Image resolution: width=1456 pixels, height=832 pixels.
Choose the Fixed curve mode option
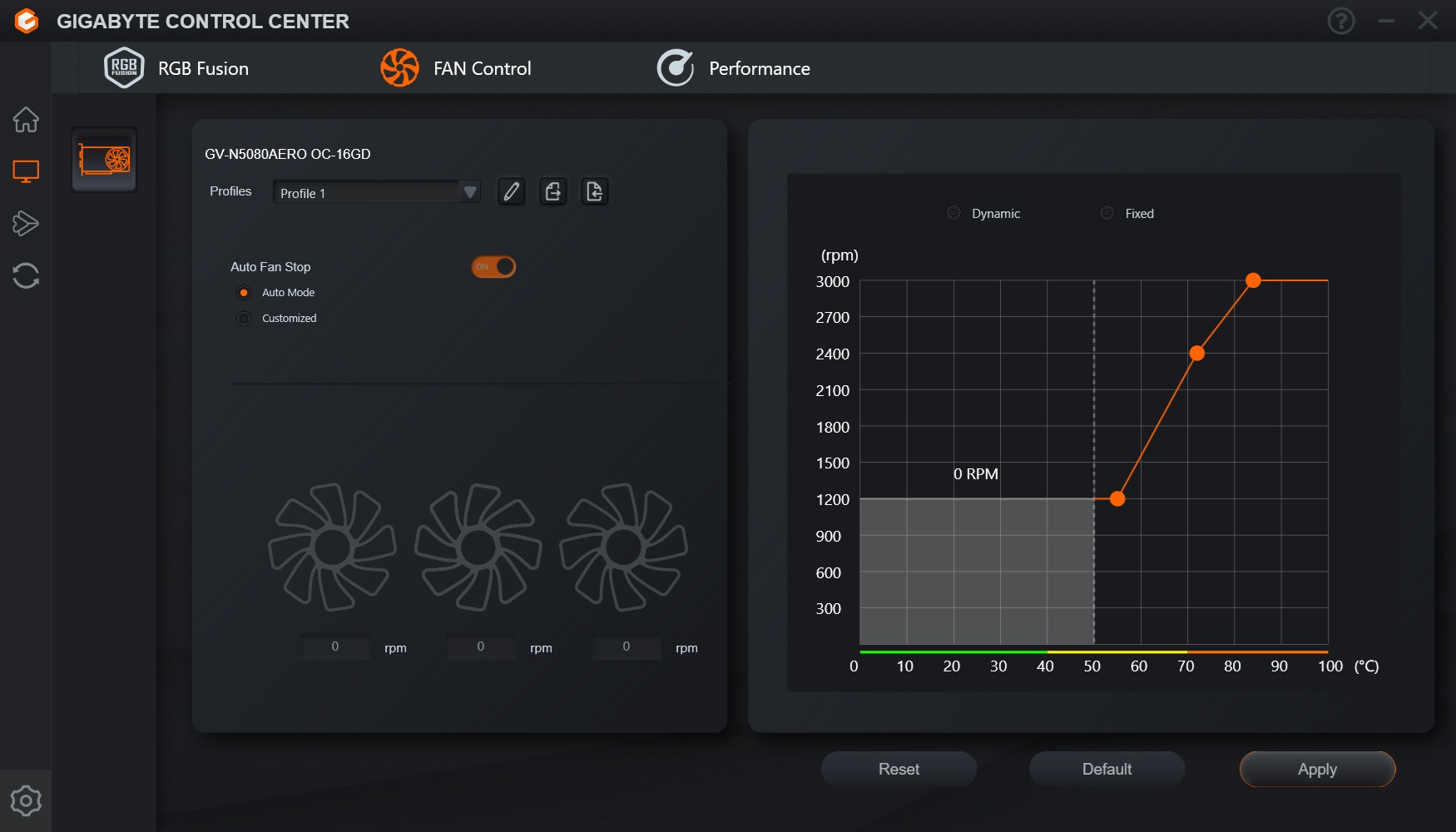1107,213
